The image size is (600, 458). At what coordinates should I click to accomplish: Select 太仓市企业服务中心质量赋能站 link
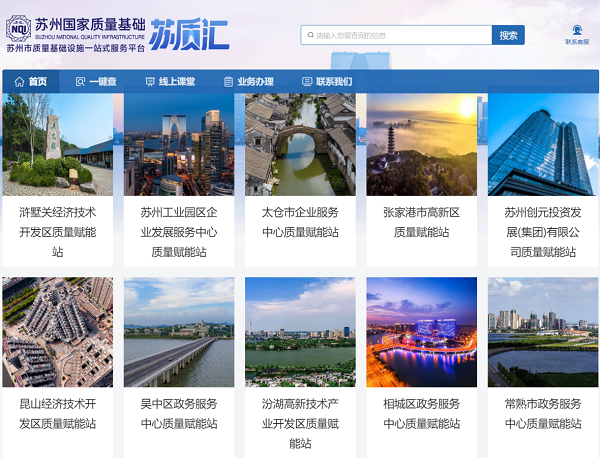pos(300,222)
